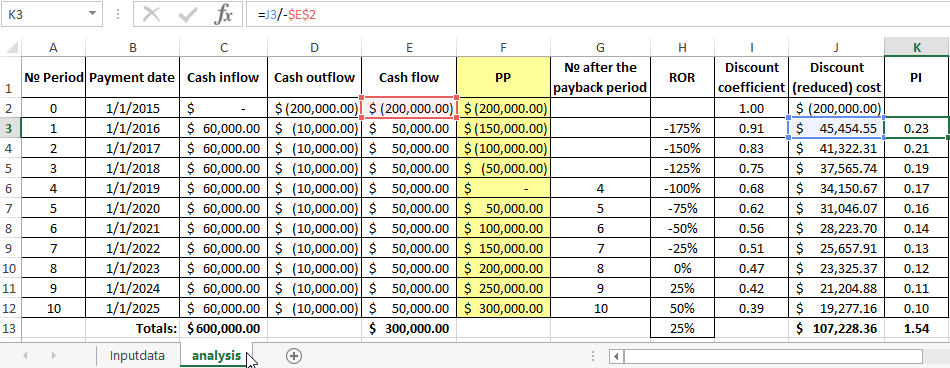Select the PP cell $300,000.00

(x=503, y=309)
